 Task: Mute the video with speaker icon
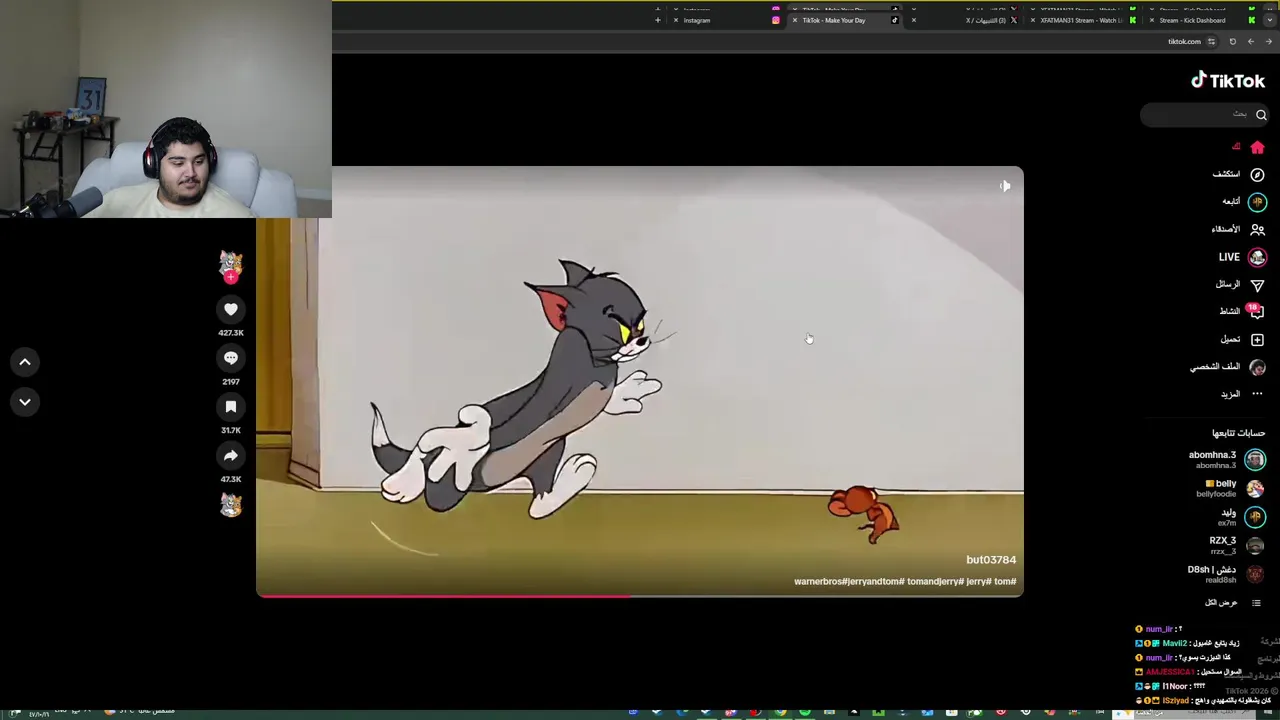click(1005, 186)
